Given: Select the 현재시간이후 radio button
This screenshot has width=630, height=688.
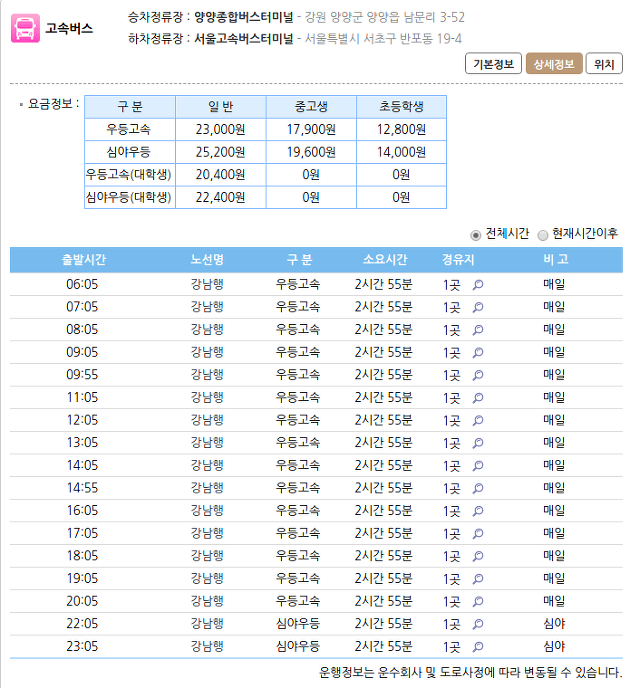Looking at the screenshot, I should (543, 235).
